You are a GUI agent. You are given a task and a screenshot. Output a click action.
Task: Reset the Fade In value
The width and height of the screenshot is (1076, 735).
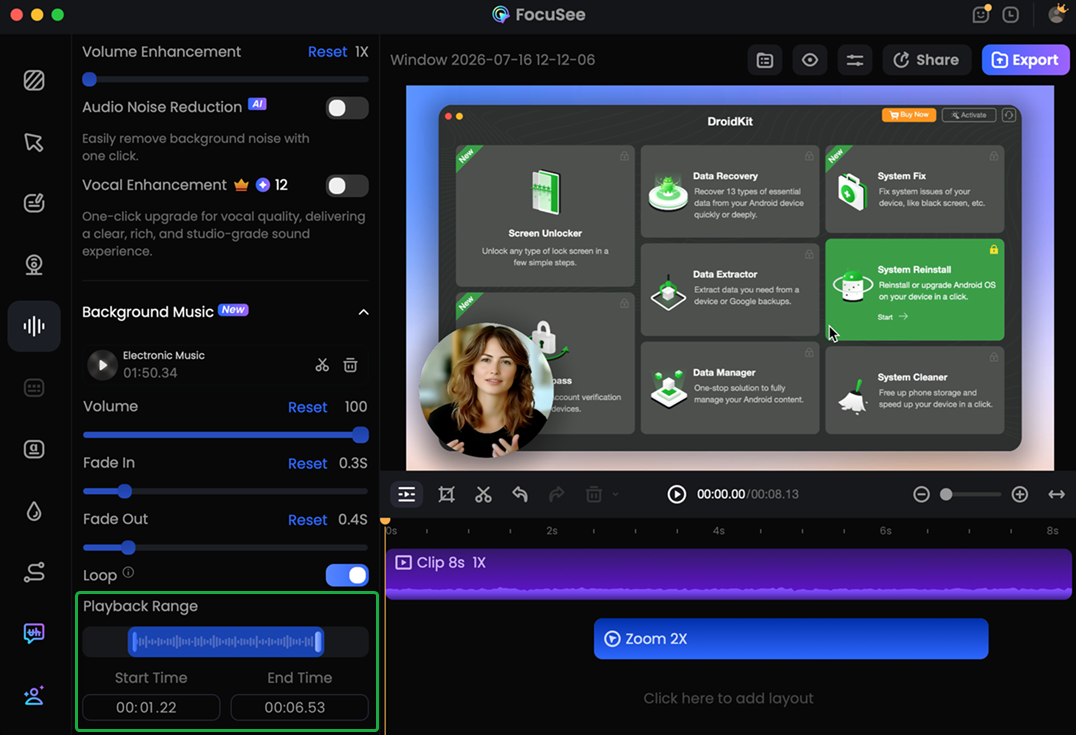[x=307, y=463]
